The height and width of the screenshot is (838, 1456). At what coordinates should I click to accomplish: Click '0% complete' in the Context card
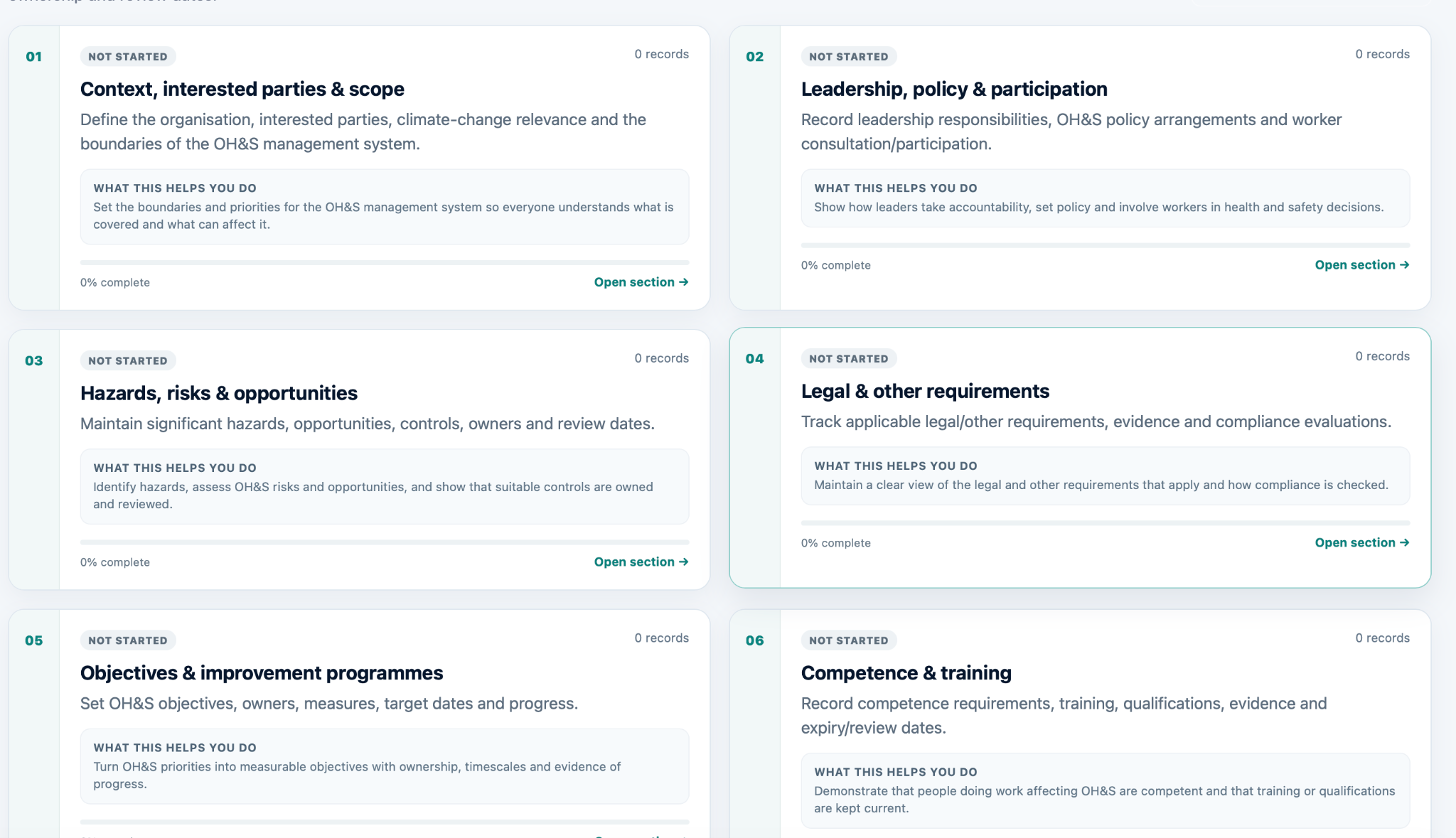pyautogui.click(x=115, y=283)
